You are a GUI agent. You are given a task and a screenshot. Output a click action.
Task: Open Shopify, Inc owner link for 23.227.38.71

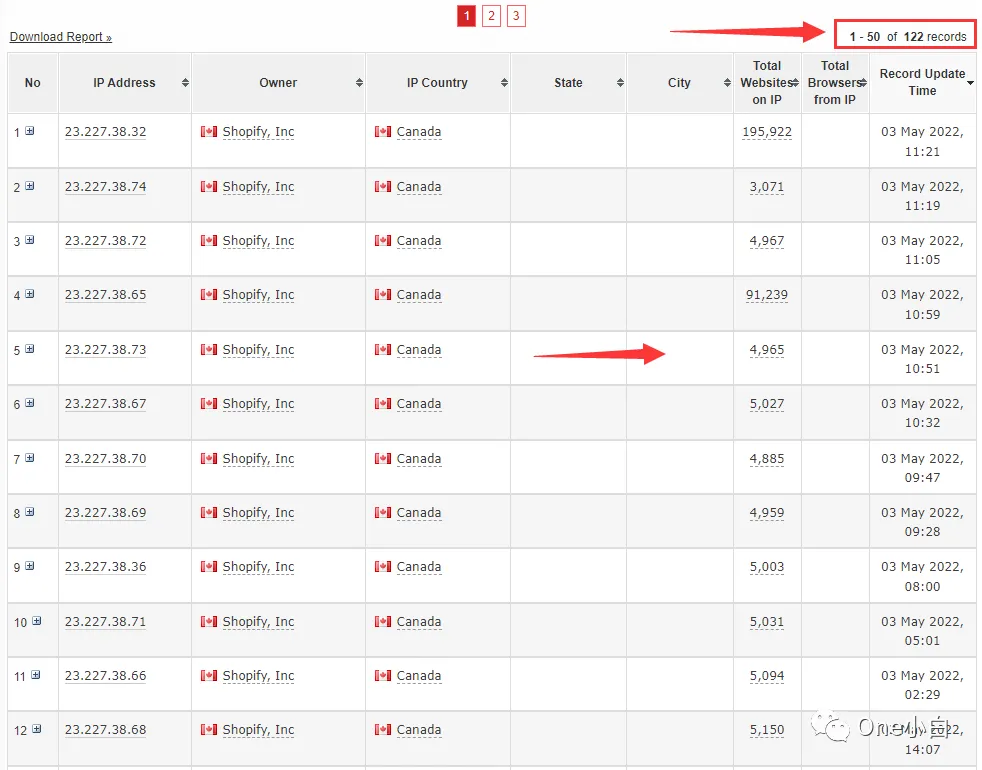tap(258, 622)
